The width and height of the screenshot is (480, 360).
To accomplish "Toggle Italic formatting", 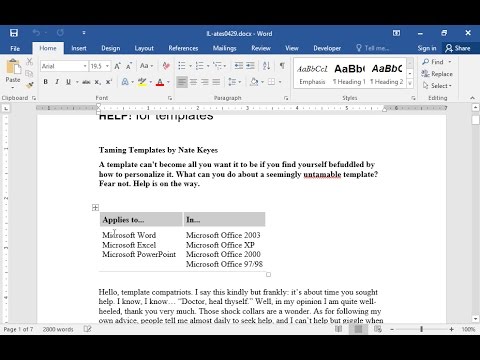I will point(57,82).
